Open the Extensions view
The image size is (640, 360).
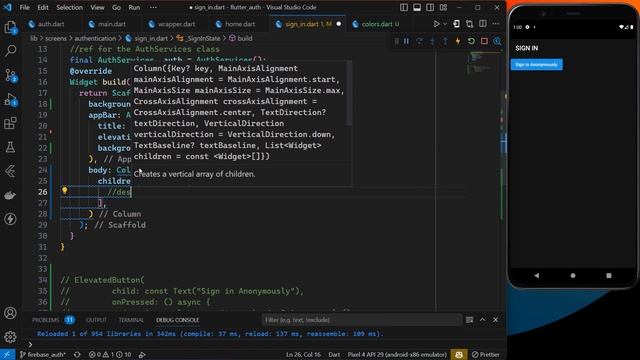pyautogui.click(x=10, y=123)
